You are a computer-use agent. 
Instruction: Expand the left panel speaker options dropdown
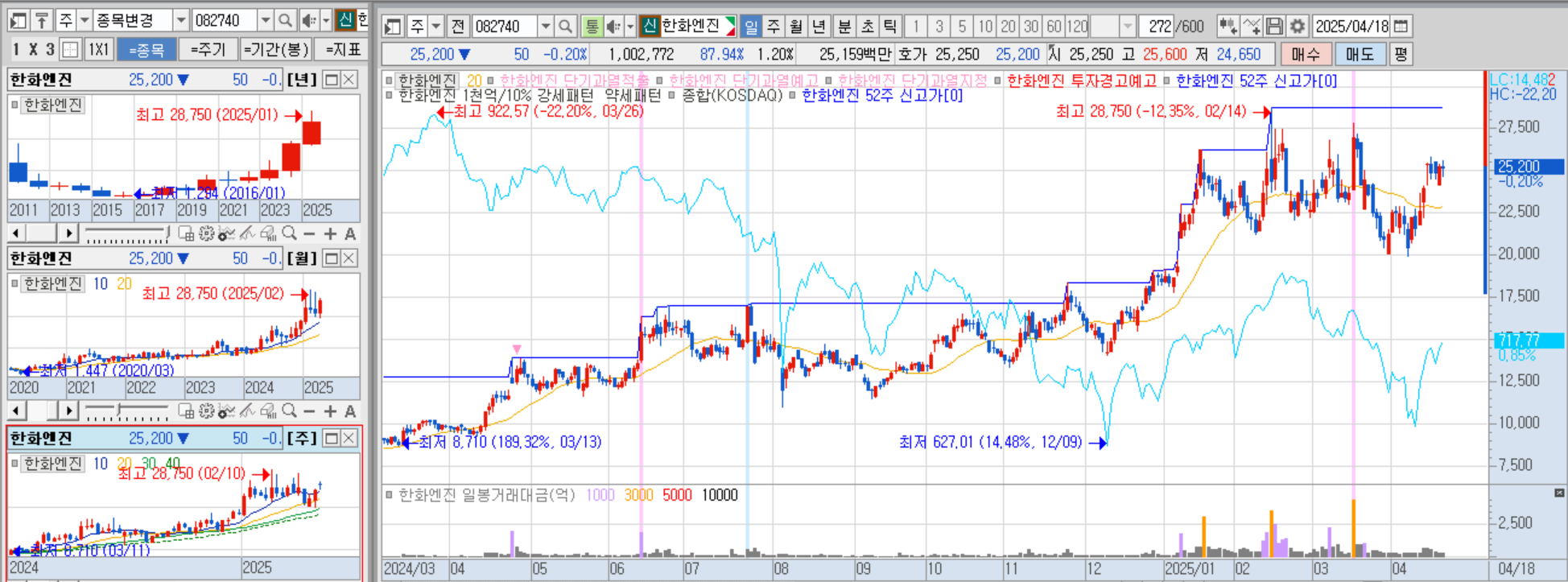pos(325,20)
